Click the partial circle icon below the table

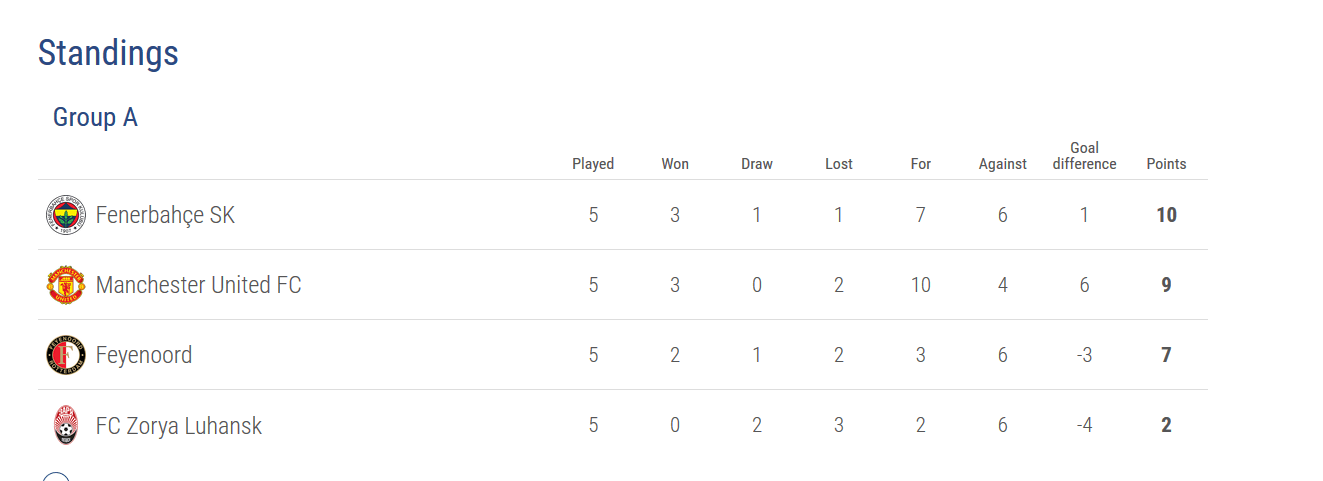point(56,476)
